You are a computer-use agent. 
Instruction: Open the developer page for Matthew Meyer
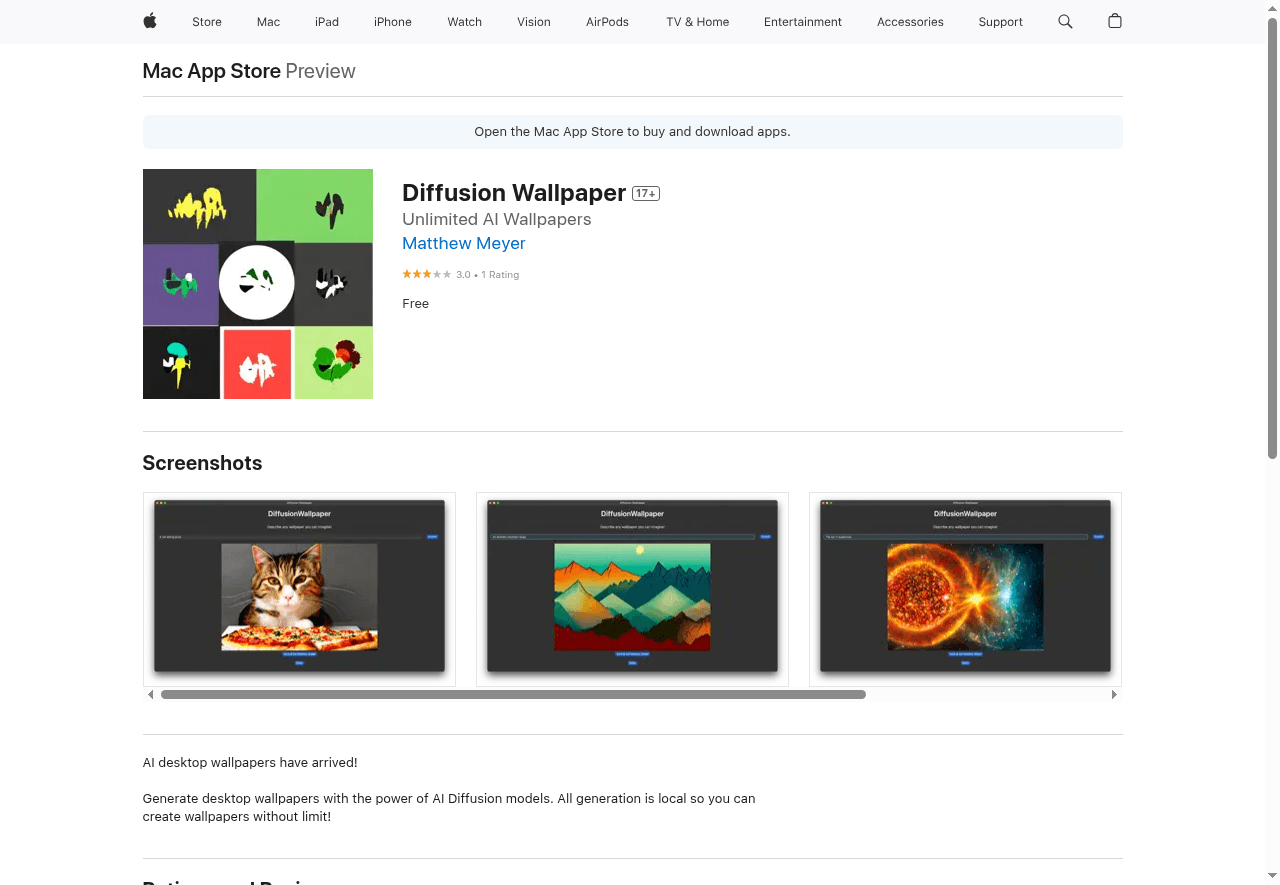[x=463, y=243]
